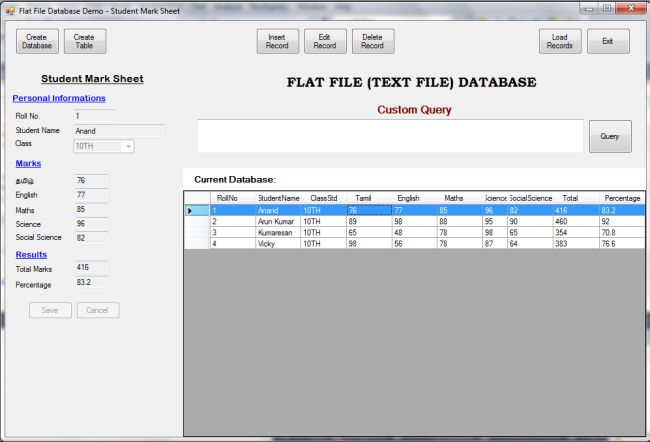
Task: Choose Edit Record button
Action: coord(325,41)
